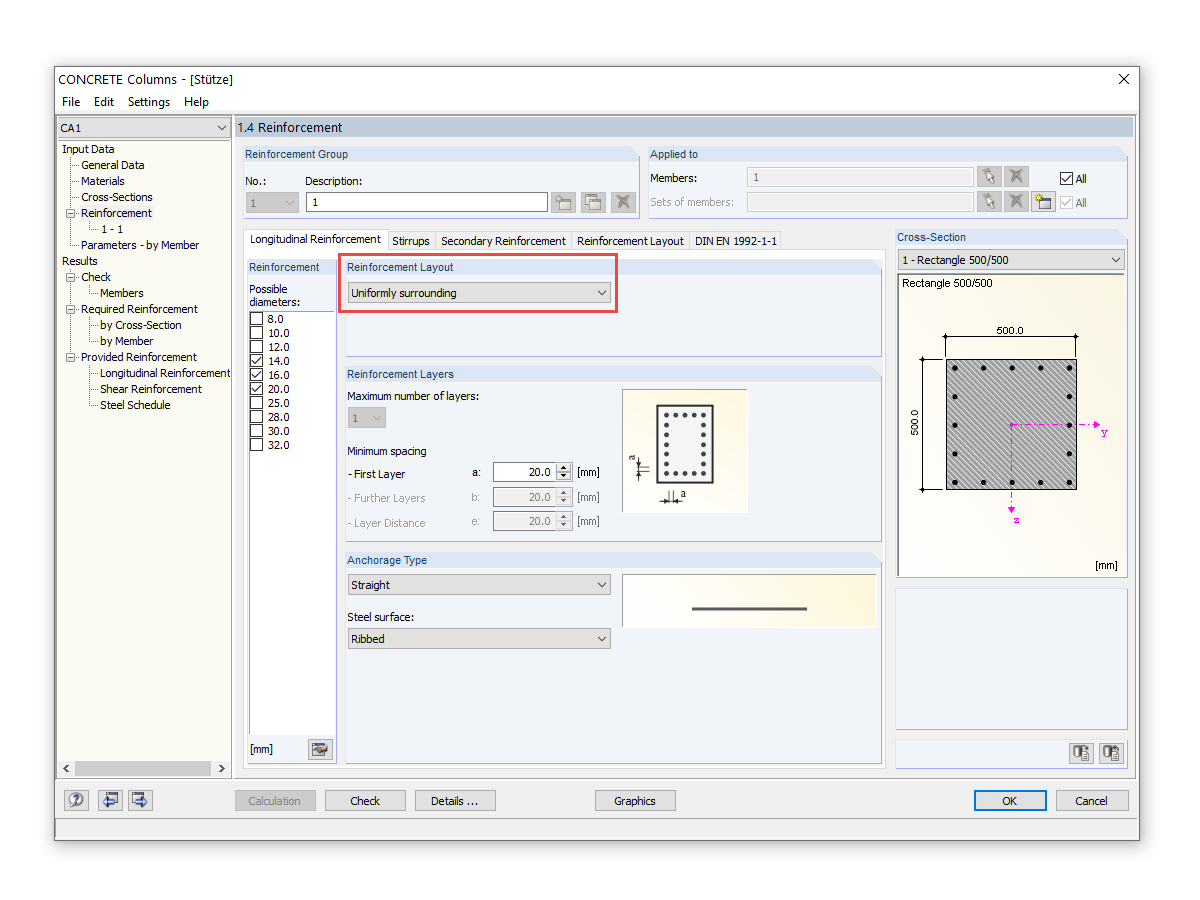Click the export cross-section to library icon
The image size is (1200, 900).
[1081, 752]
